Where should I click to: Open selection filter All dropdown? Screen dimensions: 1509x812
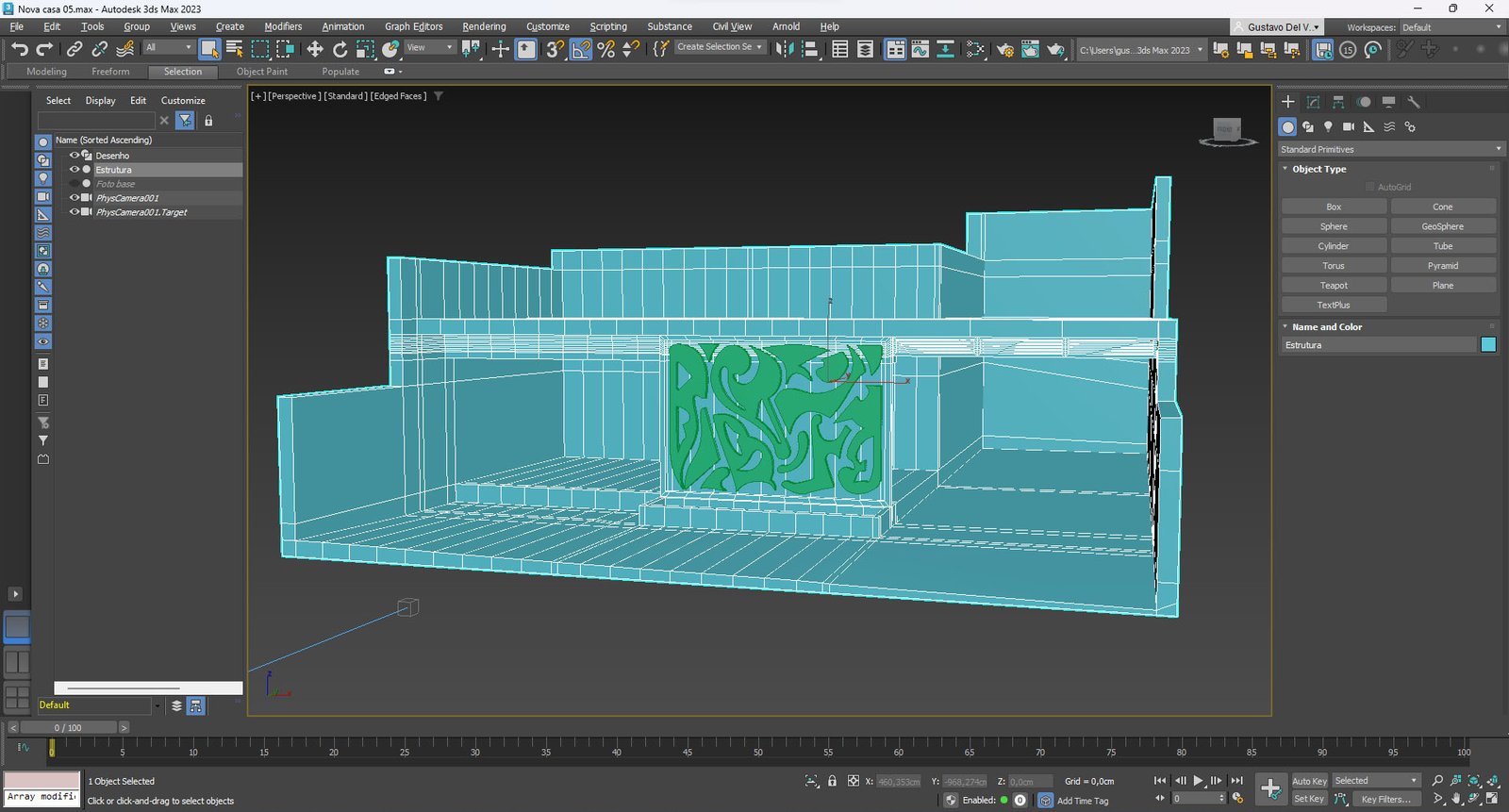click(x=168, y=47)
